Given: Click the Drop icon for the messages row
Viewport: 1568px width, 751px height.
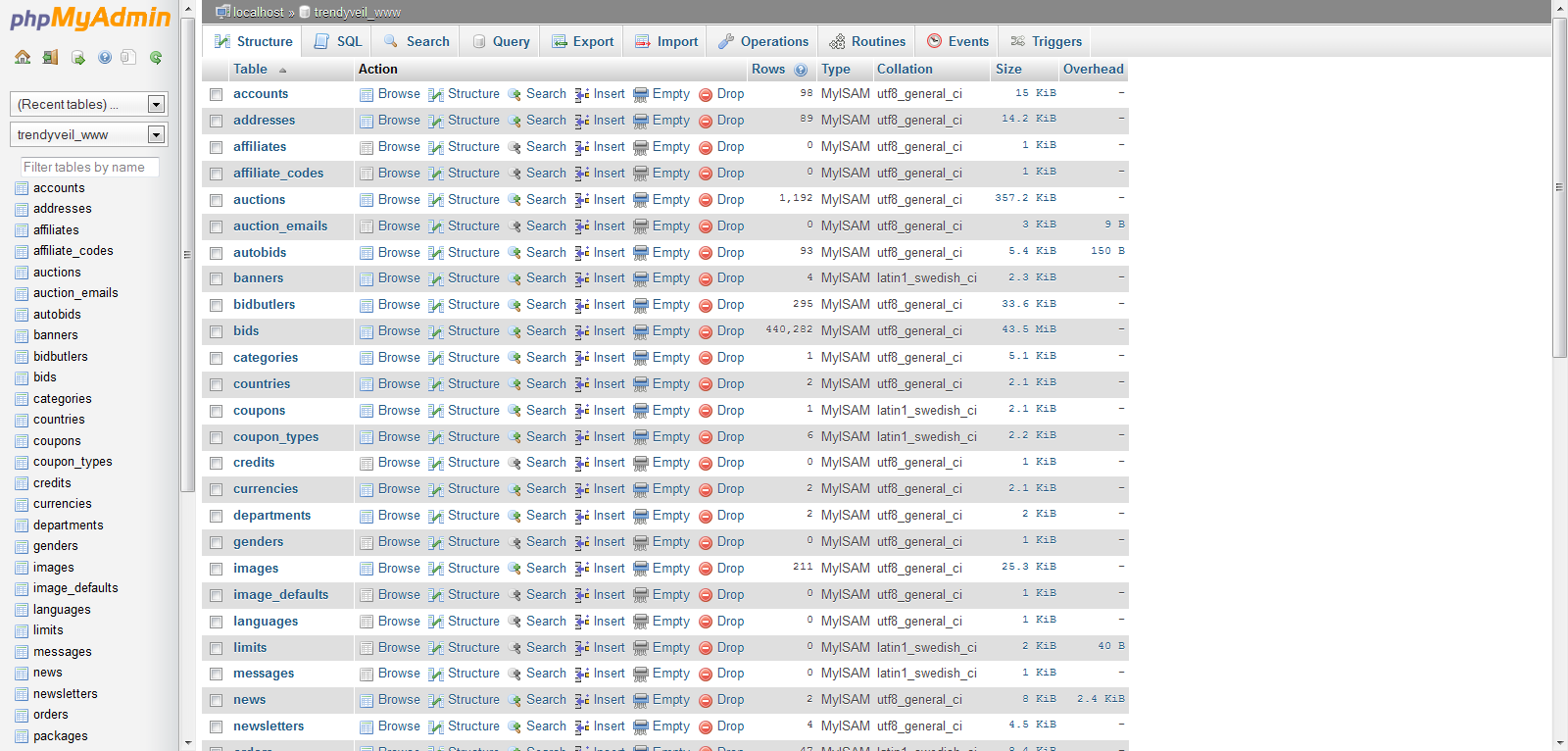Looking at the screenshot, I should [706, 674].
